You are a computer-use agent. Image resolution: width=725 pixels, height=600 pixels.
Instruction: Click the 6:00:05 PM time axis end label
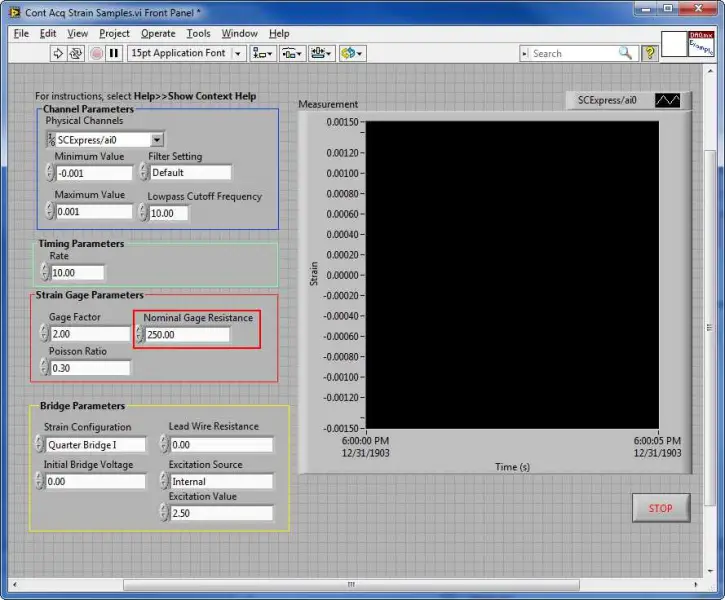(x=657, y=441)
